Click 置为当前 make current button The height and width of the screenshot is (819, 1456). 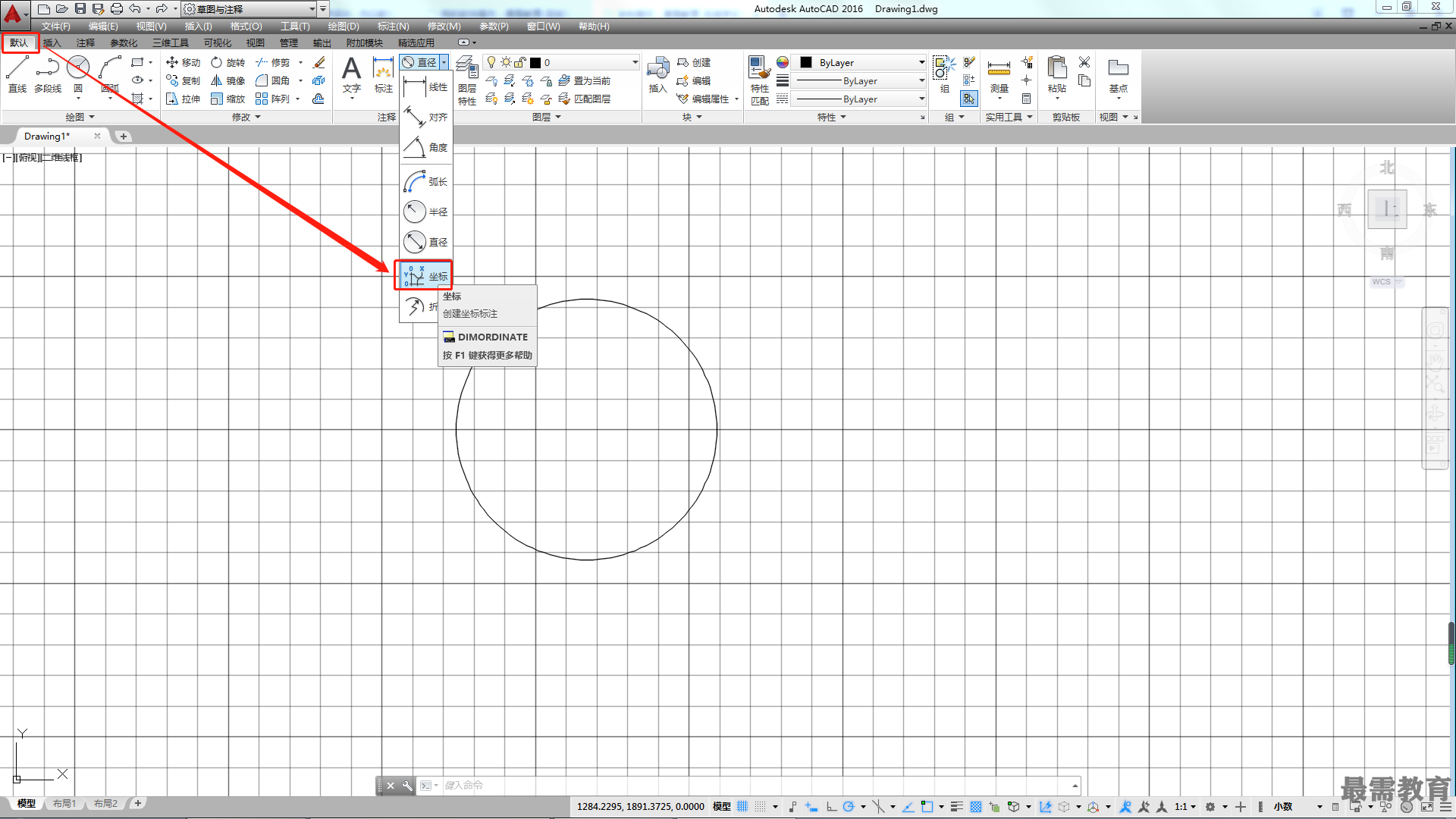tap(585, 80)
